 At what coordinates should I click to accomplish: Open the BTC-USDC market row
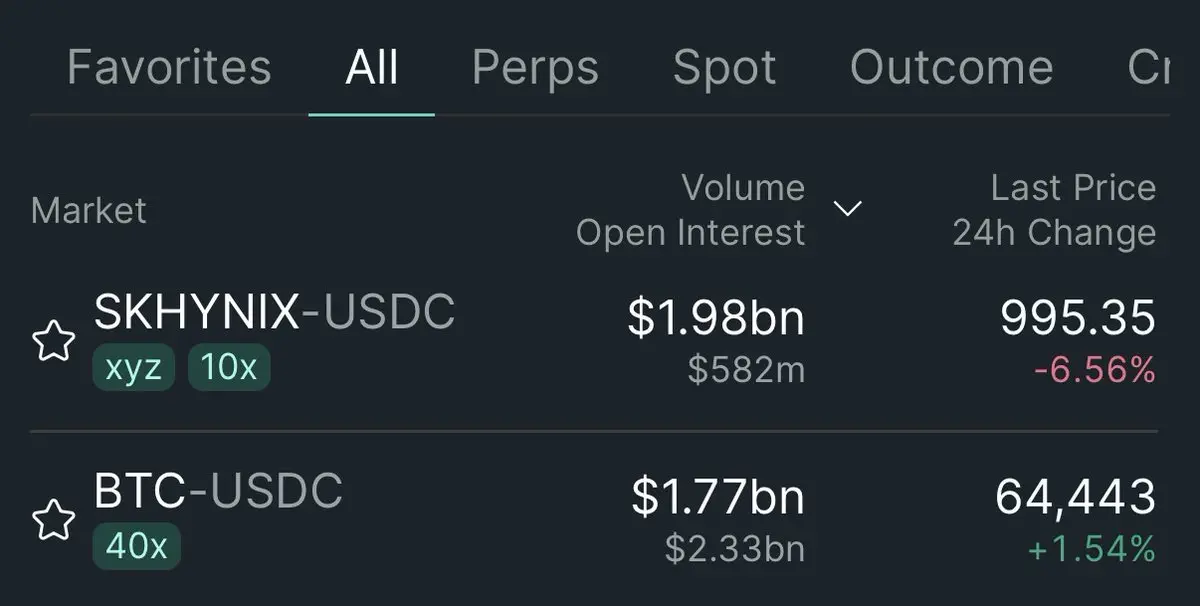point(600,520)
